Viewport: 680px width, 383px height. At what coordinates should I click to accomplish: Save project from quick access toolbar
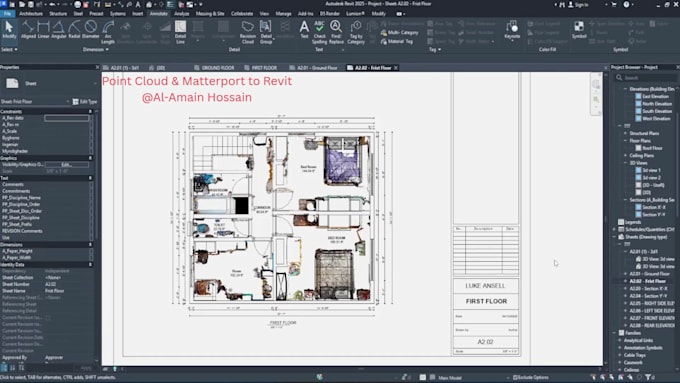(x=31, y=4)
